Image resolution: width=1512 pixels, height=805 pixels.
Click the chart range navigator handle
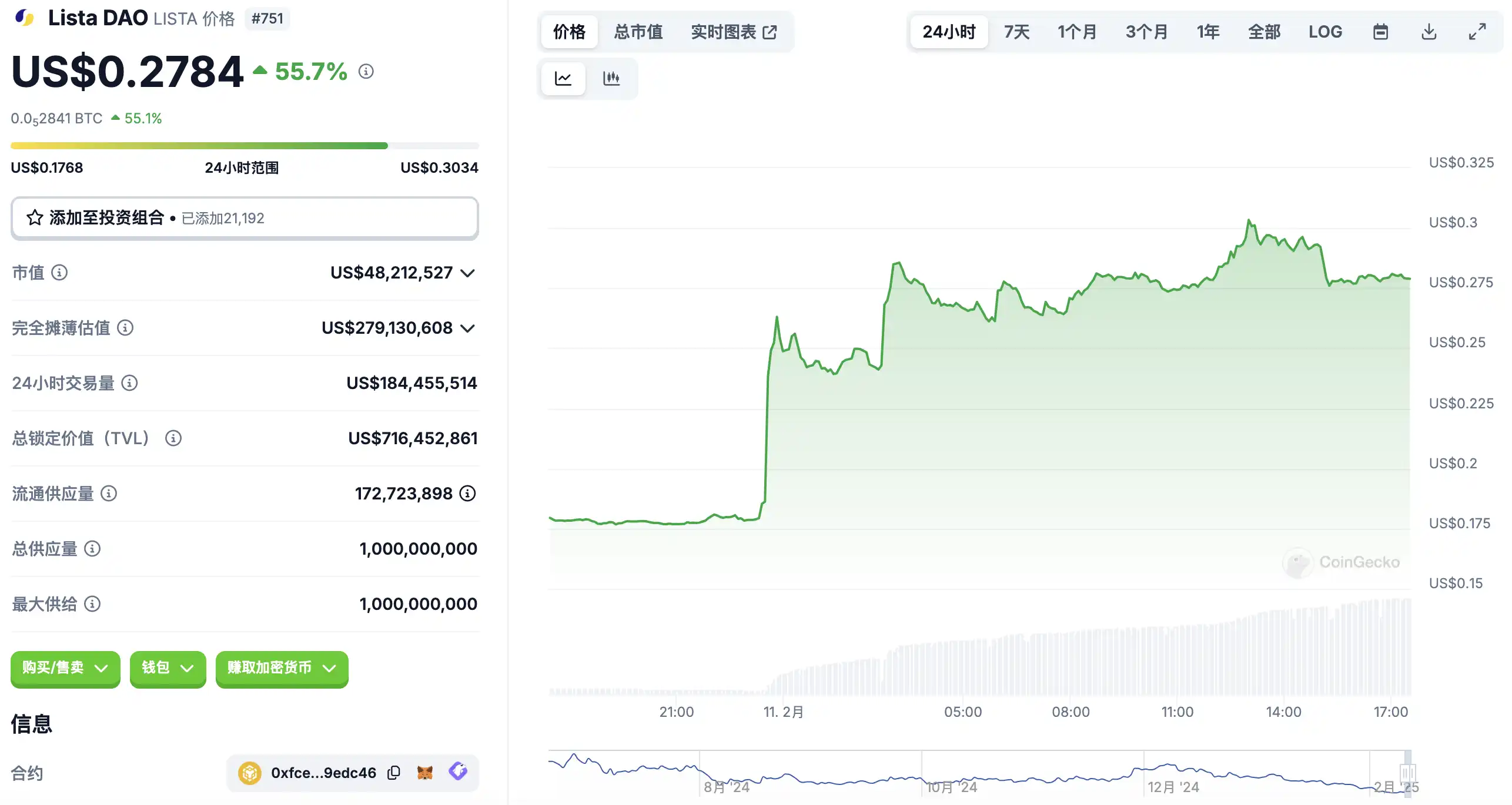pos(1407,773)
